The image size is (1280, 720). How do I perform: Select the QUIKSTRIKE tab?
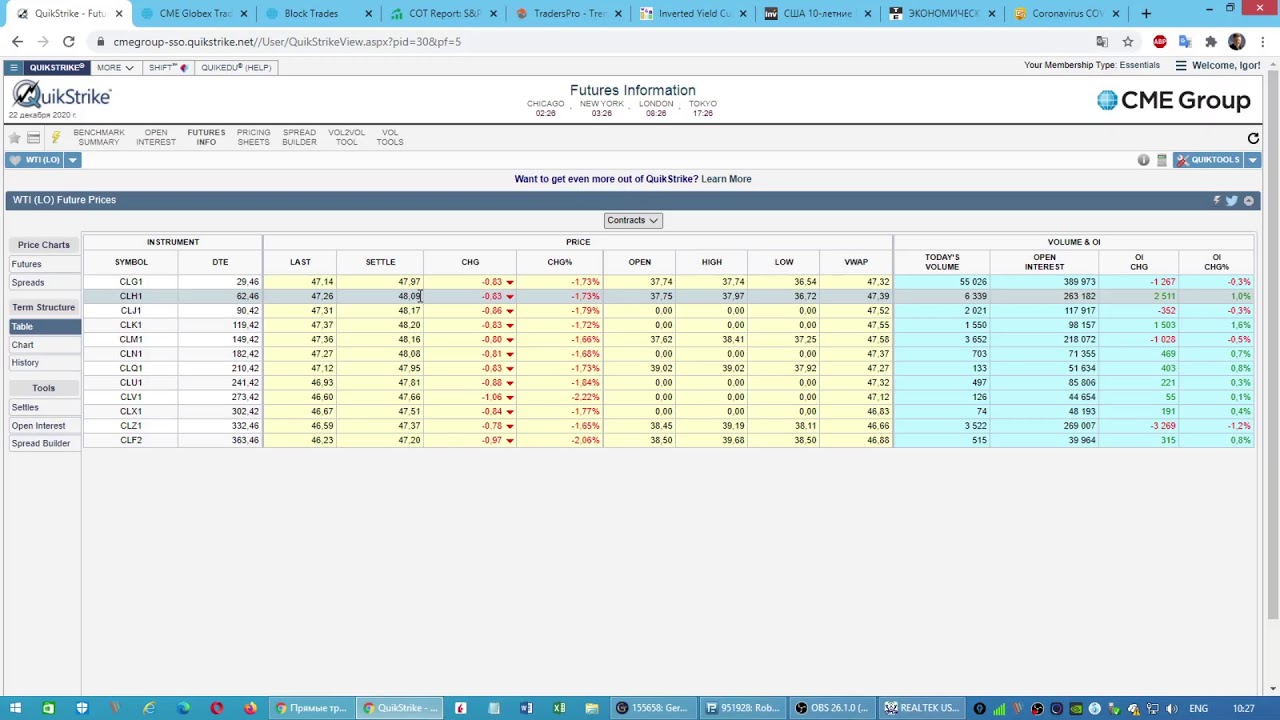[x=56, y=67]
